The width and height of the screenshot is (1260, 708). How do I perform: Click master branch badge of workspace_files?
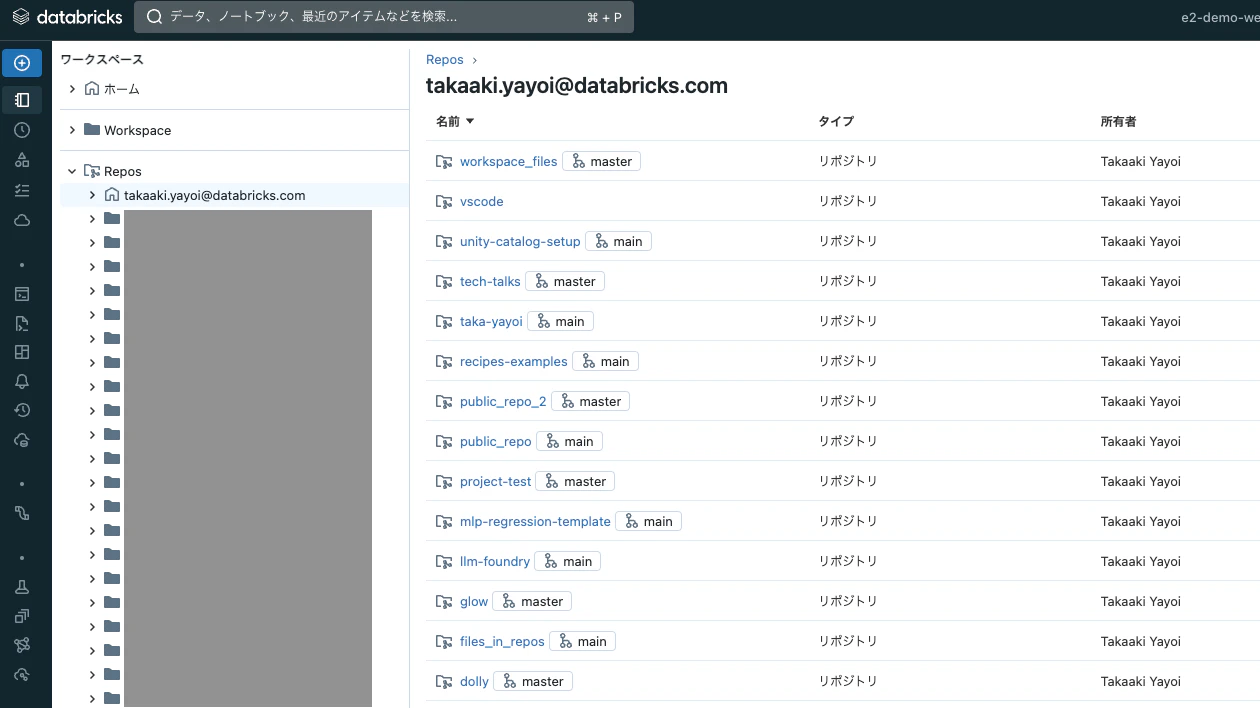[x=601, y=161]
